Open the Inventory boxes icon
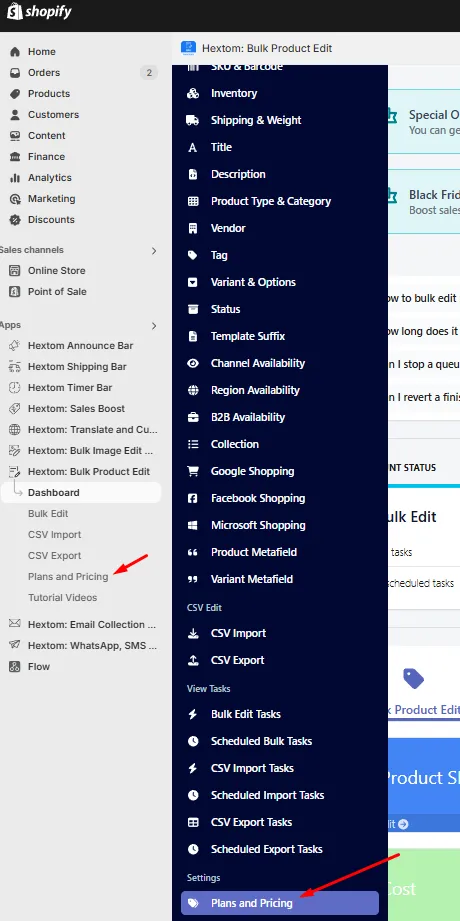The image size is (460, 921). pyautogui.click(x=193, y=93)
